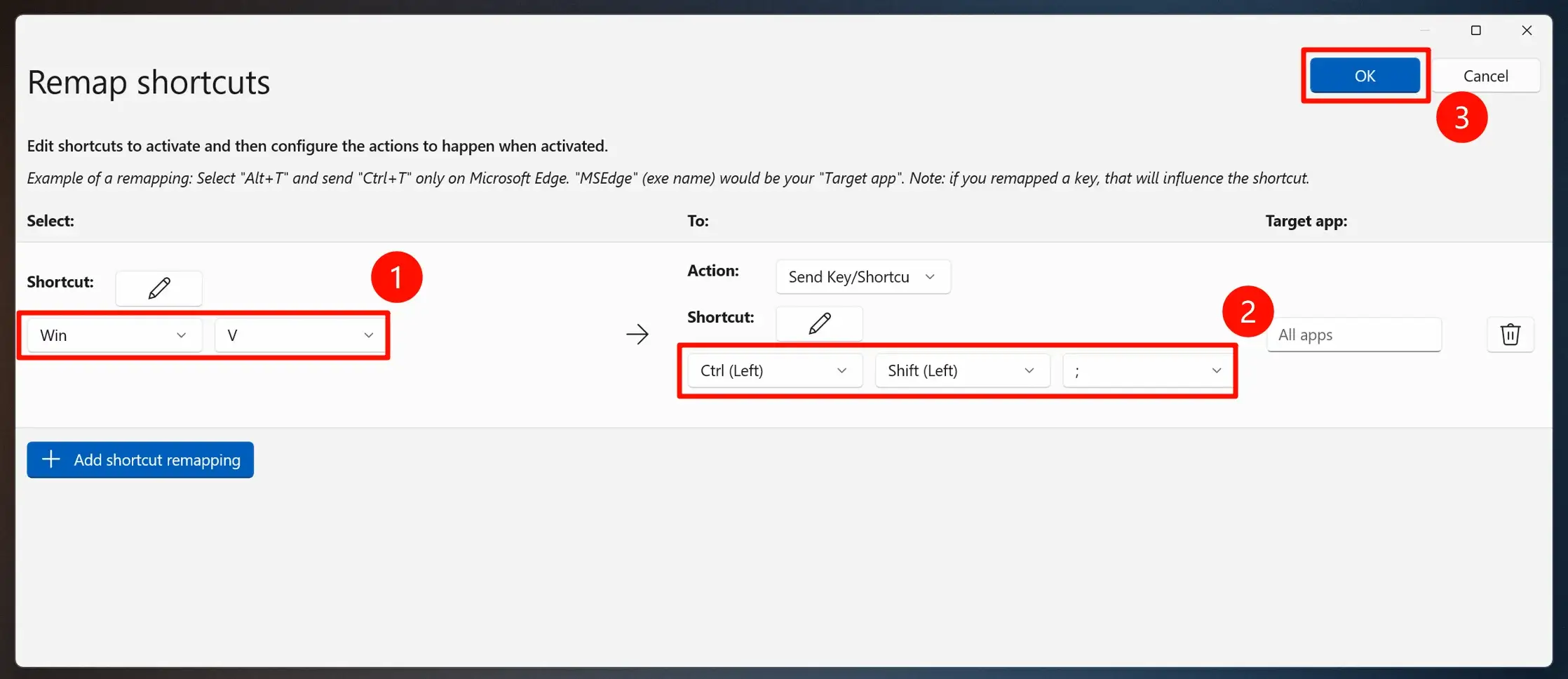Expand the semicolon key dropdown

[1148, 370]
